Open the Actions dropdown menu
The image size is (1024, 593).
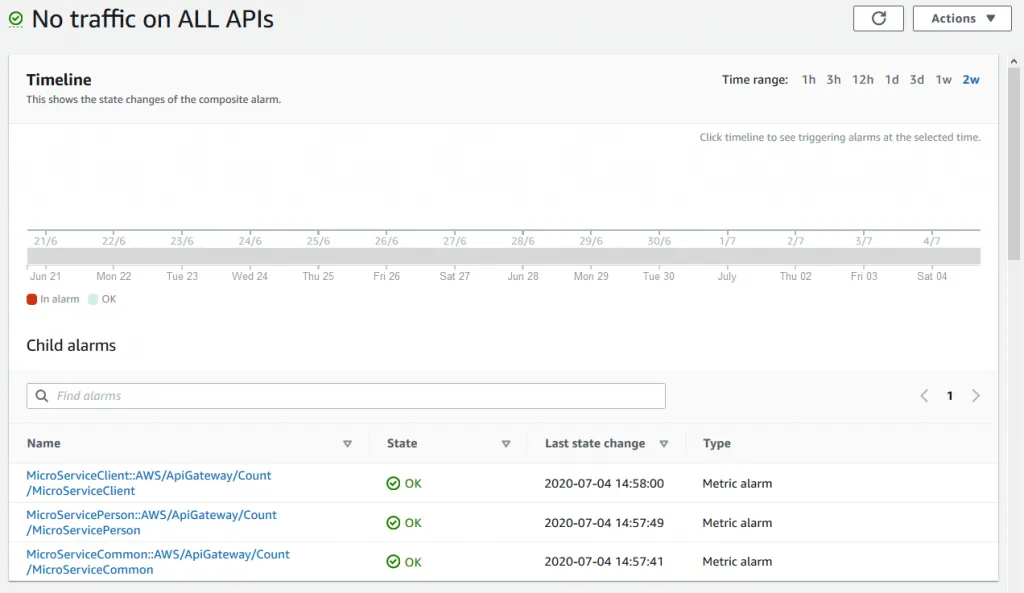962,18
